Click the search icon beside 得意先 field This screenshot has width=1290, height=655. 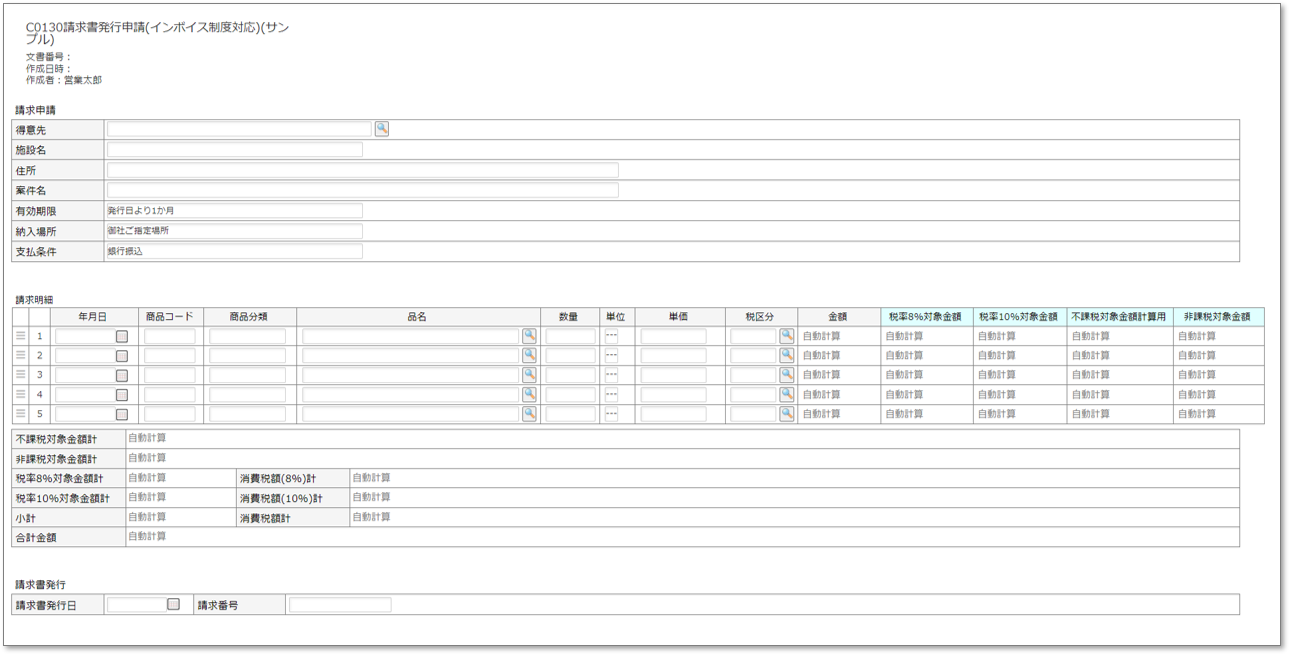pos(382,129)
